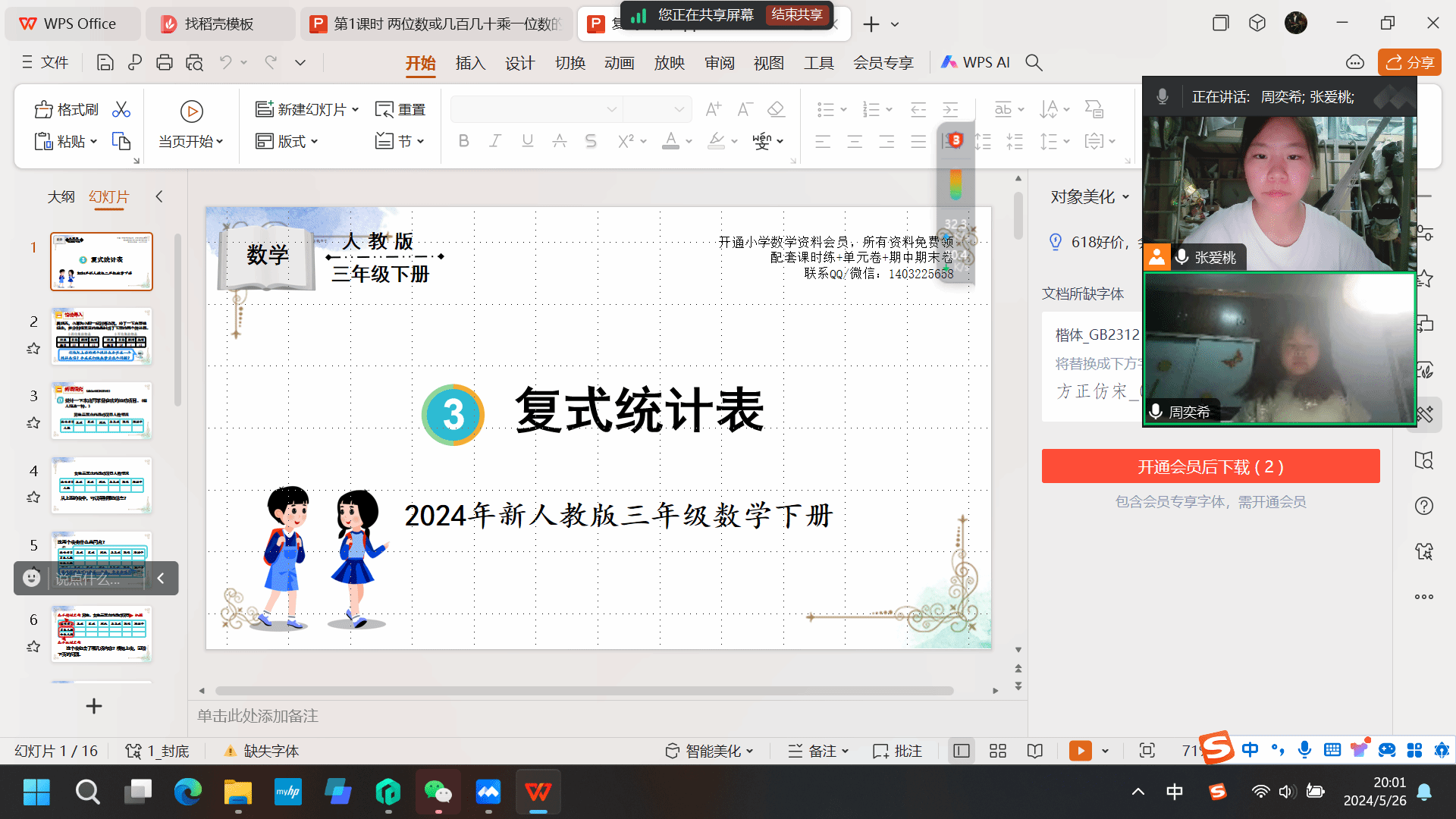
Task: Switch to slide sorter grid view icon
Action: [x=998, y=751]
